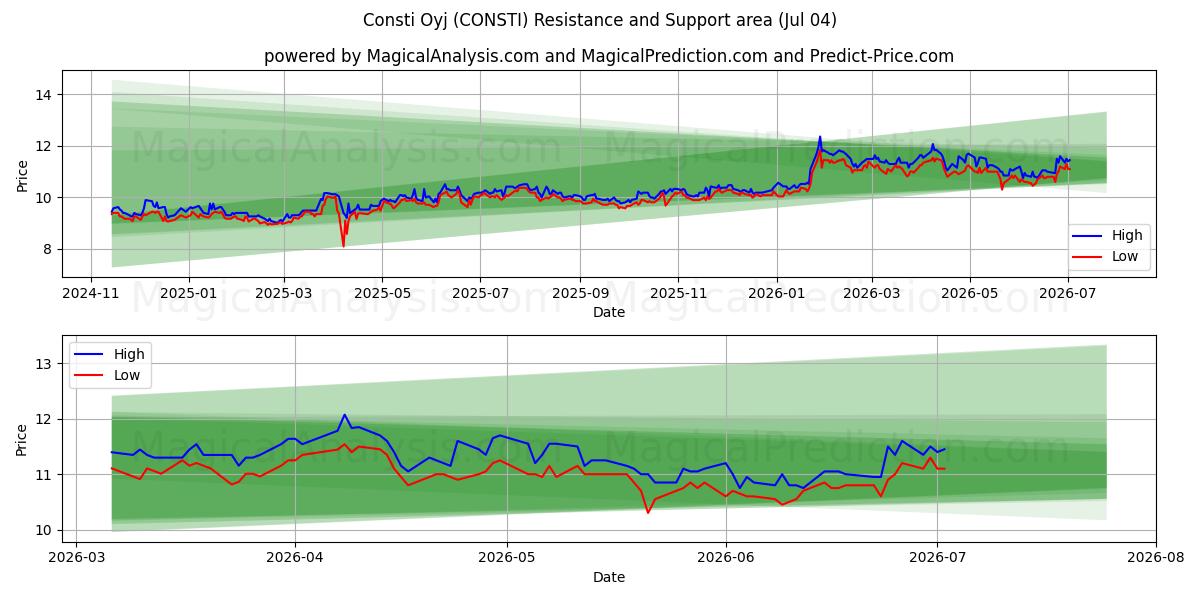The height and width of the screenshot is (600, 1200).
Task: Click the '2026-04' date tick on the lower chart
Action: click(296, 558)
